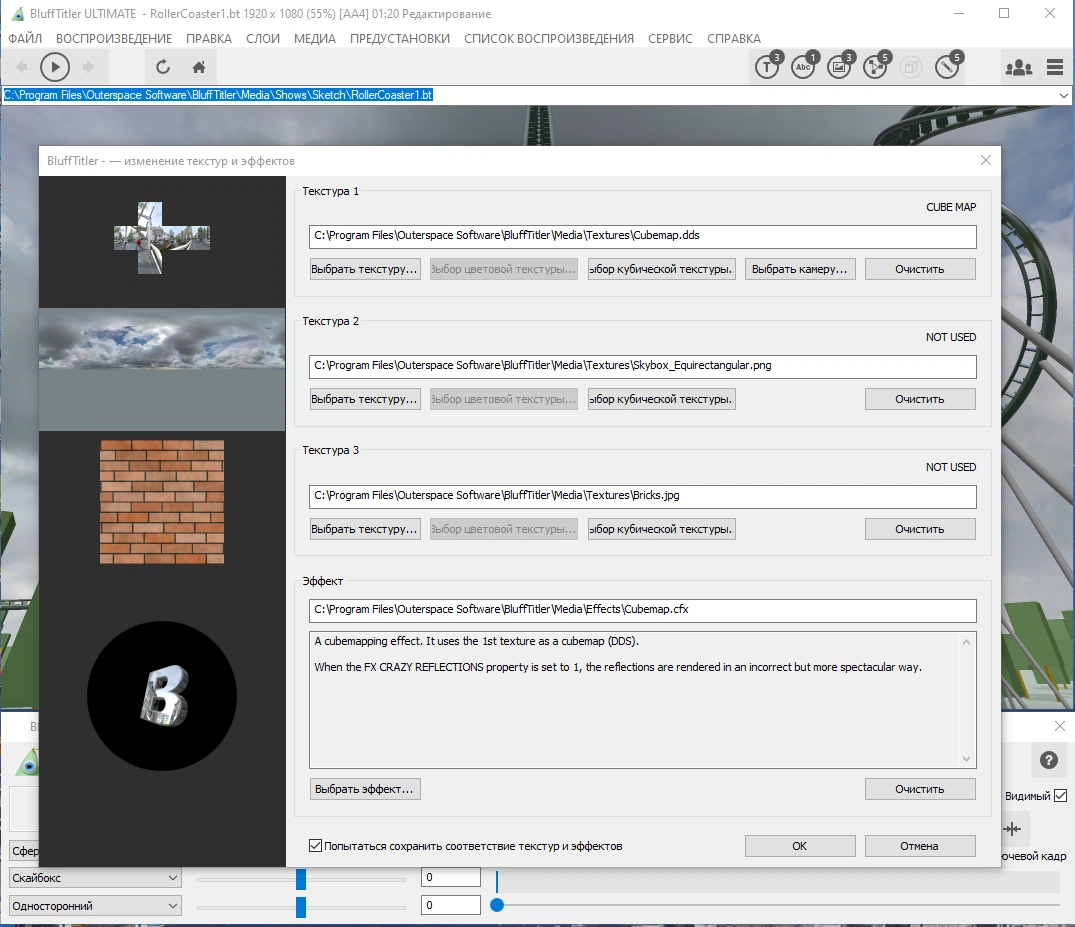Click Выбрать текстуру for Texture 1

click(365, 269)
